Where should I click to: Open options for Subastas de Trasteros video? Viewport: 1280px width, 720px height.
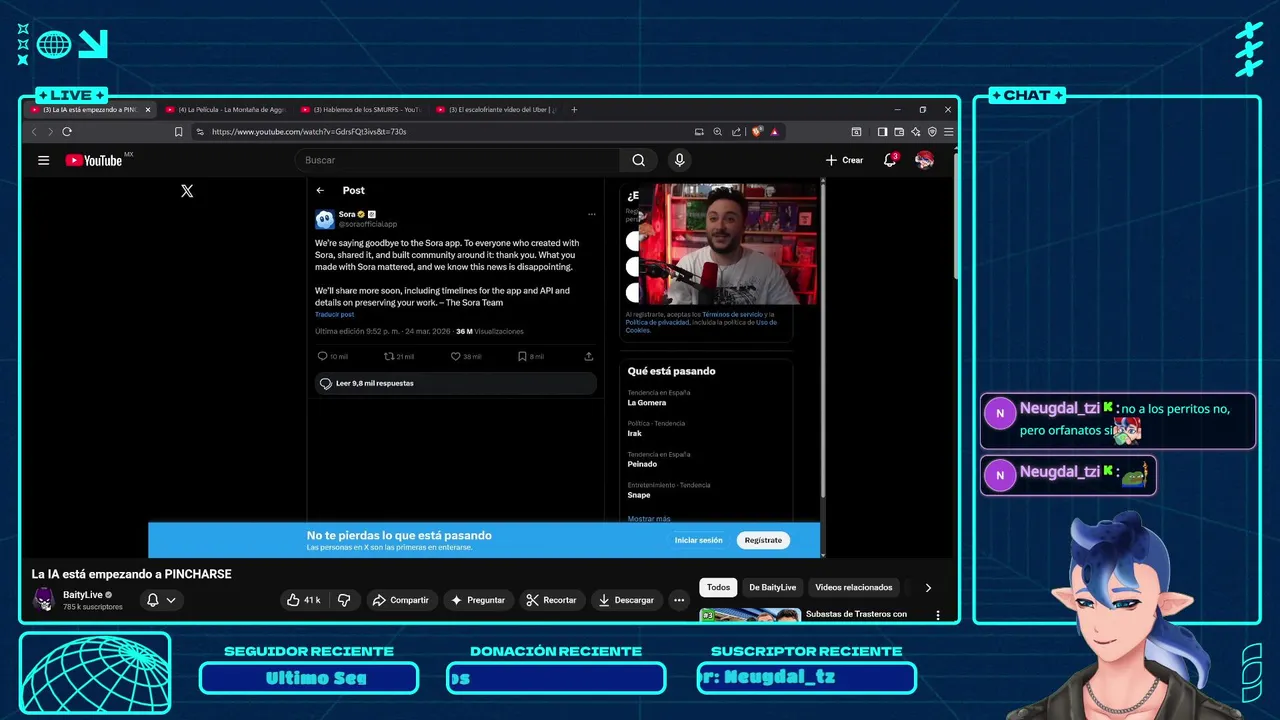pos(938,615)
